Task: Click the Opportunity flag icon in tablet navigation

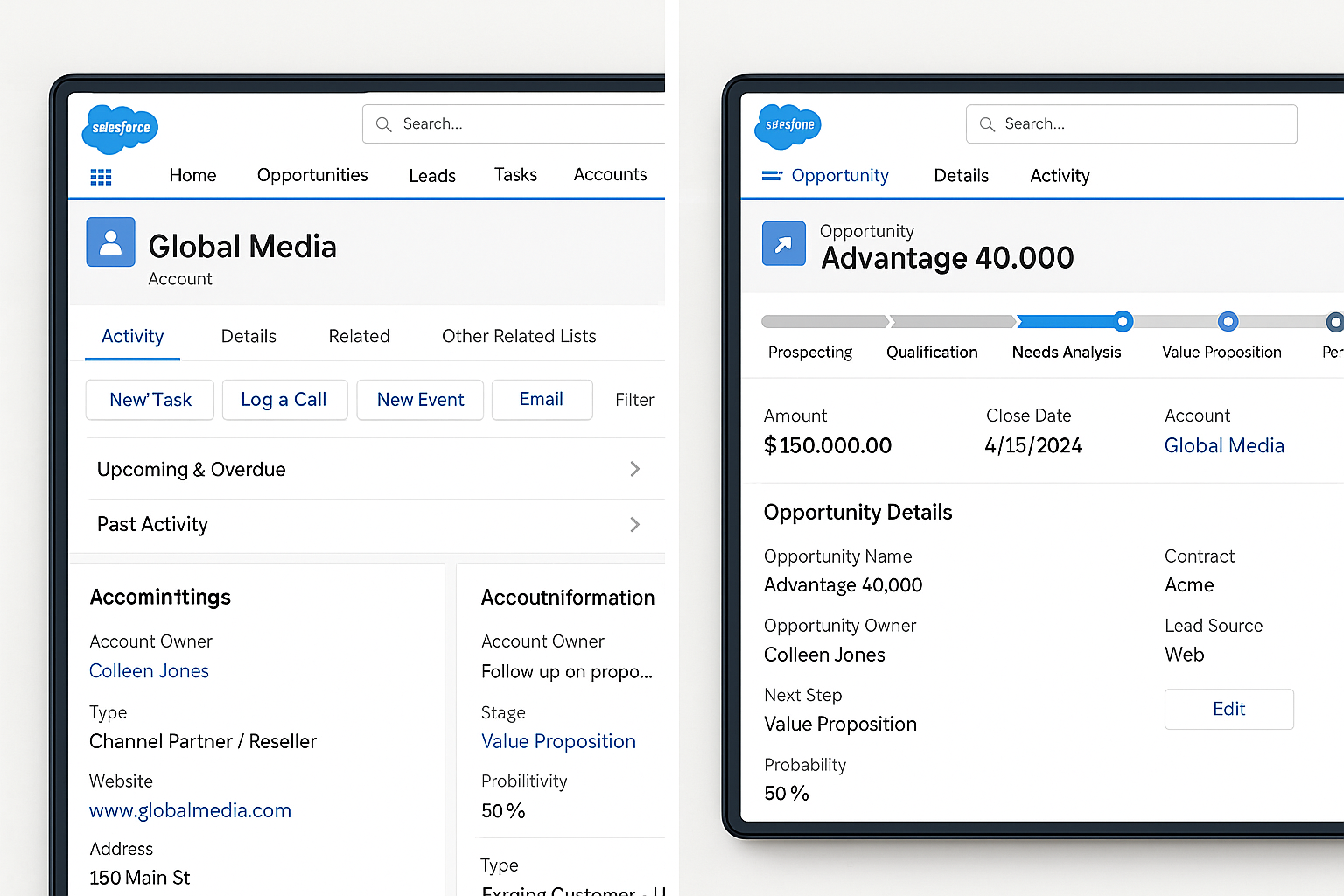Action: pyautogui.click(x=773, y=175)
